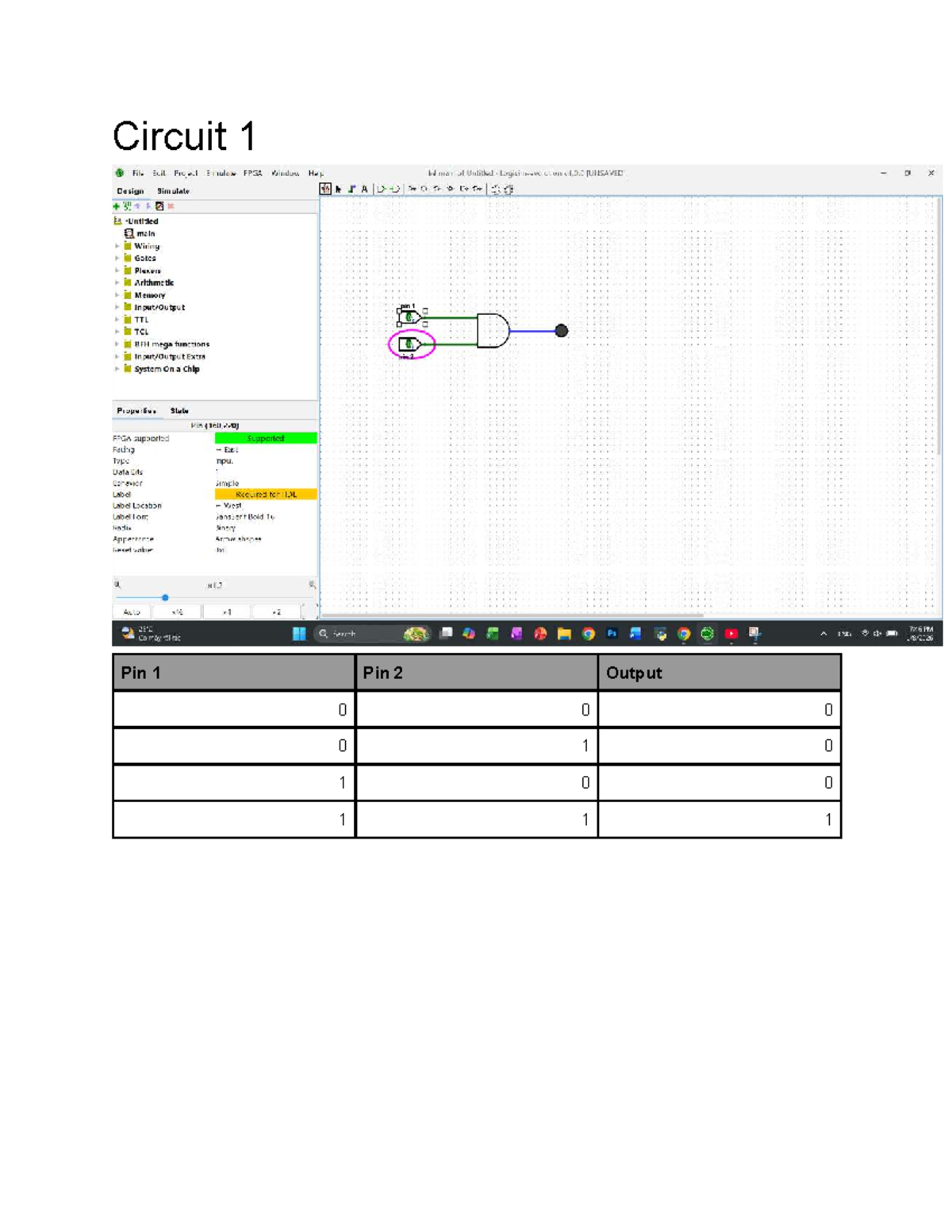The height and width of the screenshot is (1232, 952).
Task: Expand the BFH mega functions folder
Action: [117, 344]
